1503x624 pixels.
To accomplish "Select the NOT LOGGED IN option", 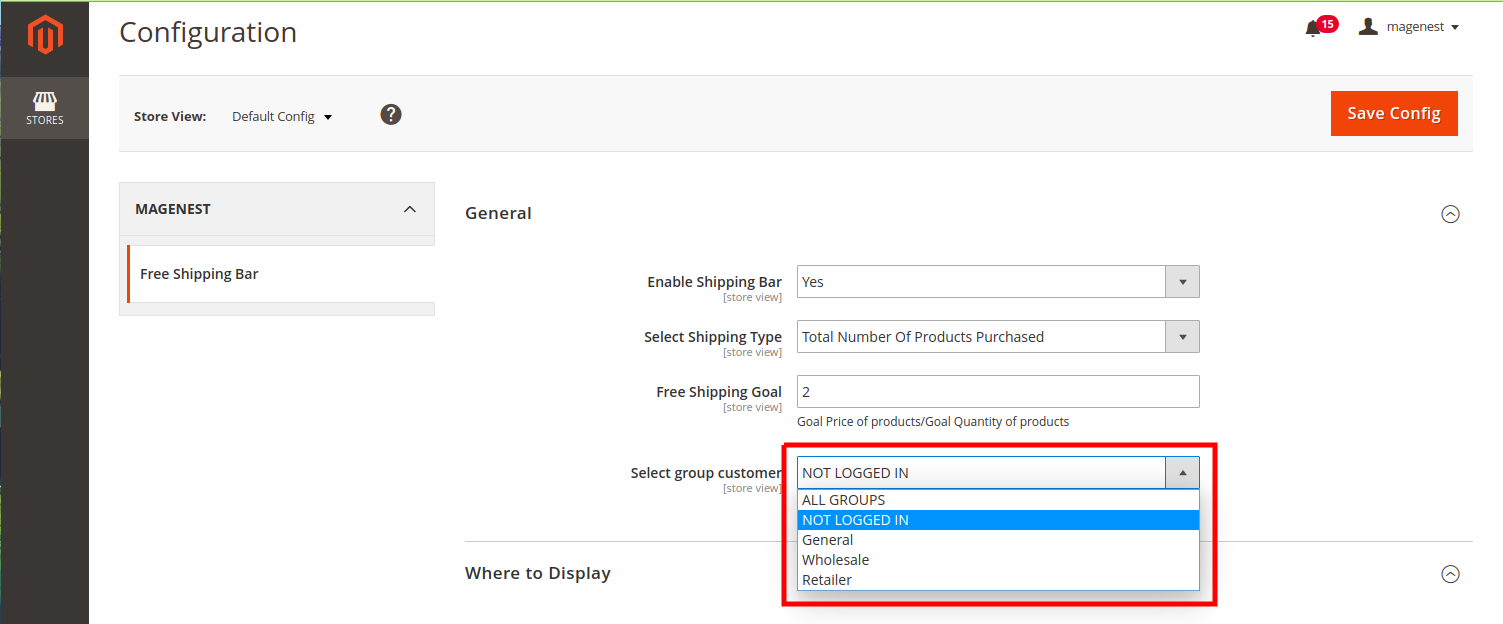I will point(855,520).
